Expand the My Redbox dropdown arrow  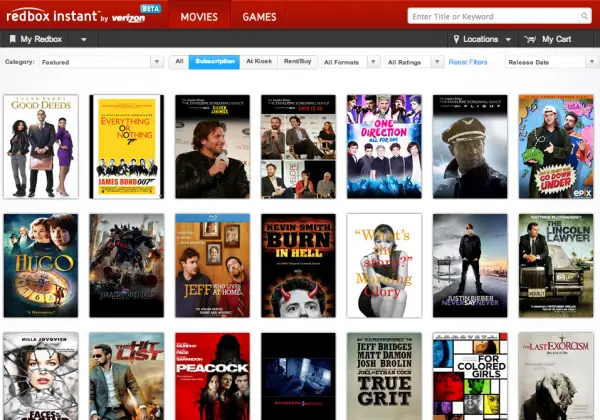83,39
